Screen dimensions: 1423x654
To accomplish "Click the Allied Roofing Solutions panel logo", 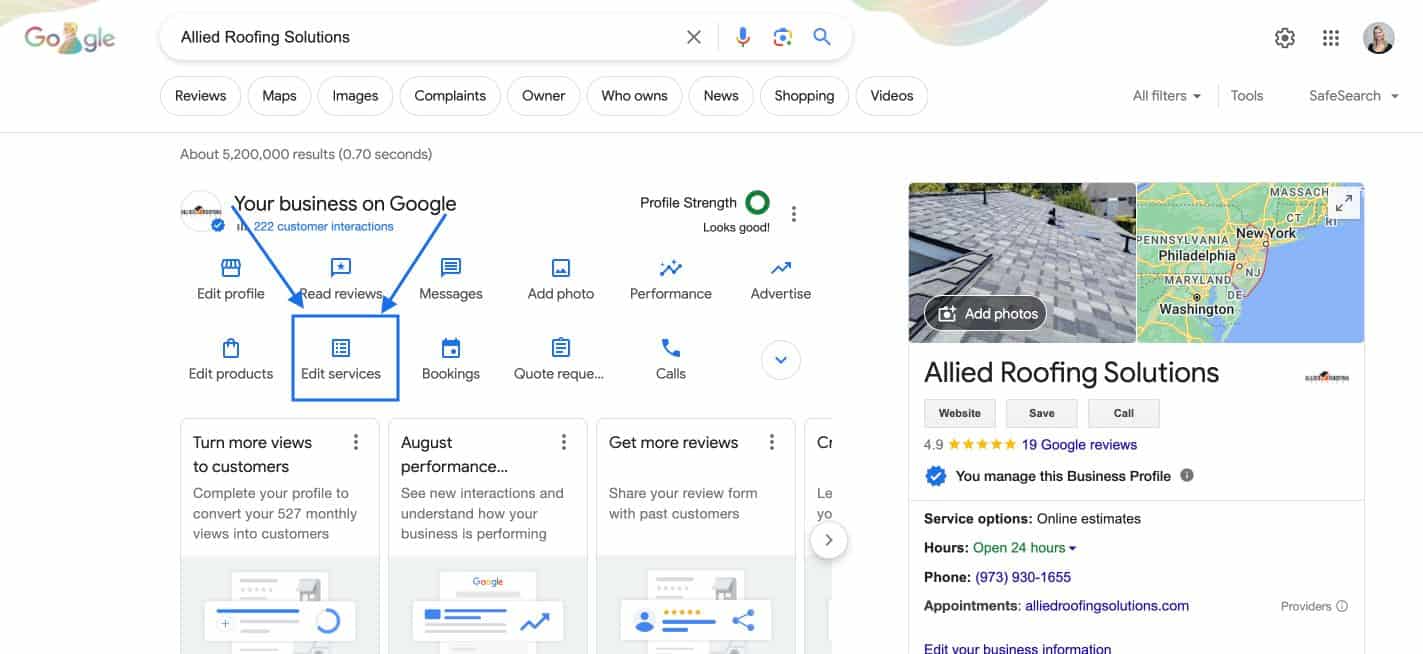I will tap(1327, 377).
